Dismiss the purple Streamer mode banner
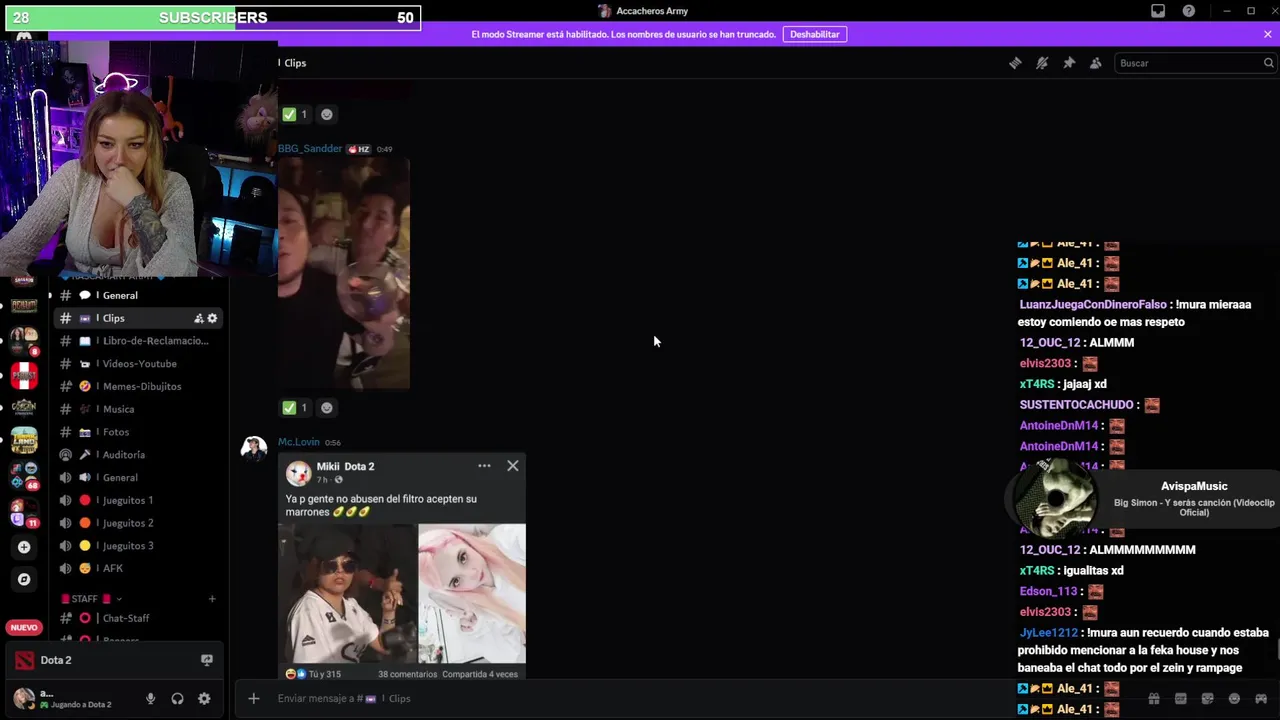Image resolution: width=1280 pixels, height=720 pixels. click(1268, 34)
